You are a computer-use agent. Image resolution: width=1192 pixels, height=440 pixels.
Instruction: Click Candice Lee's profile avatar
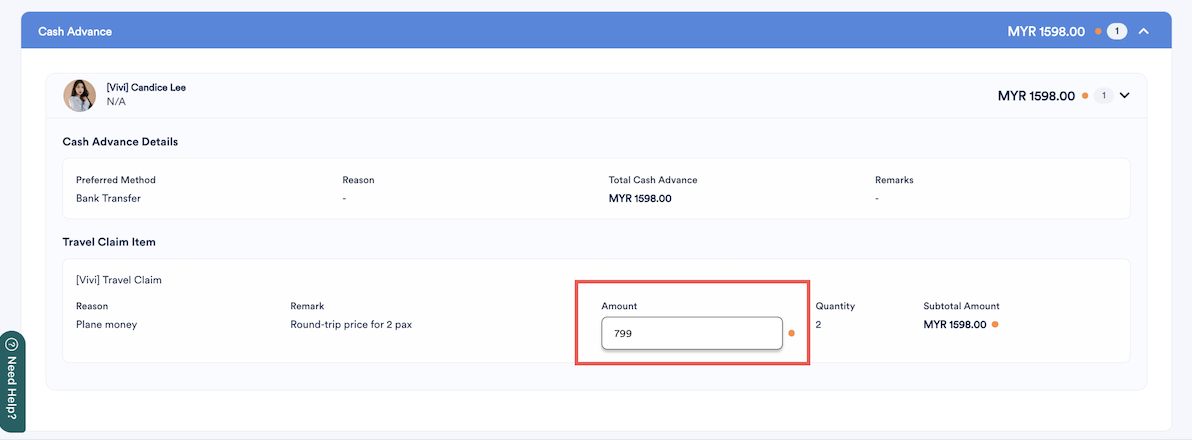(x=80, y=96)
